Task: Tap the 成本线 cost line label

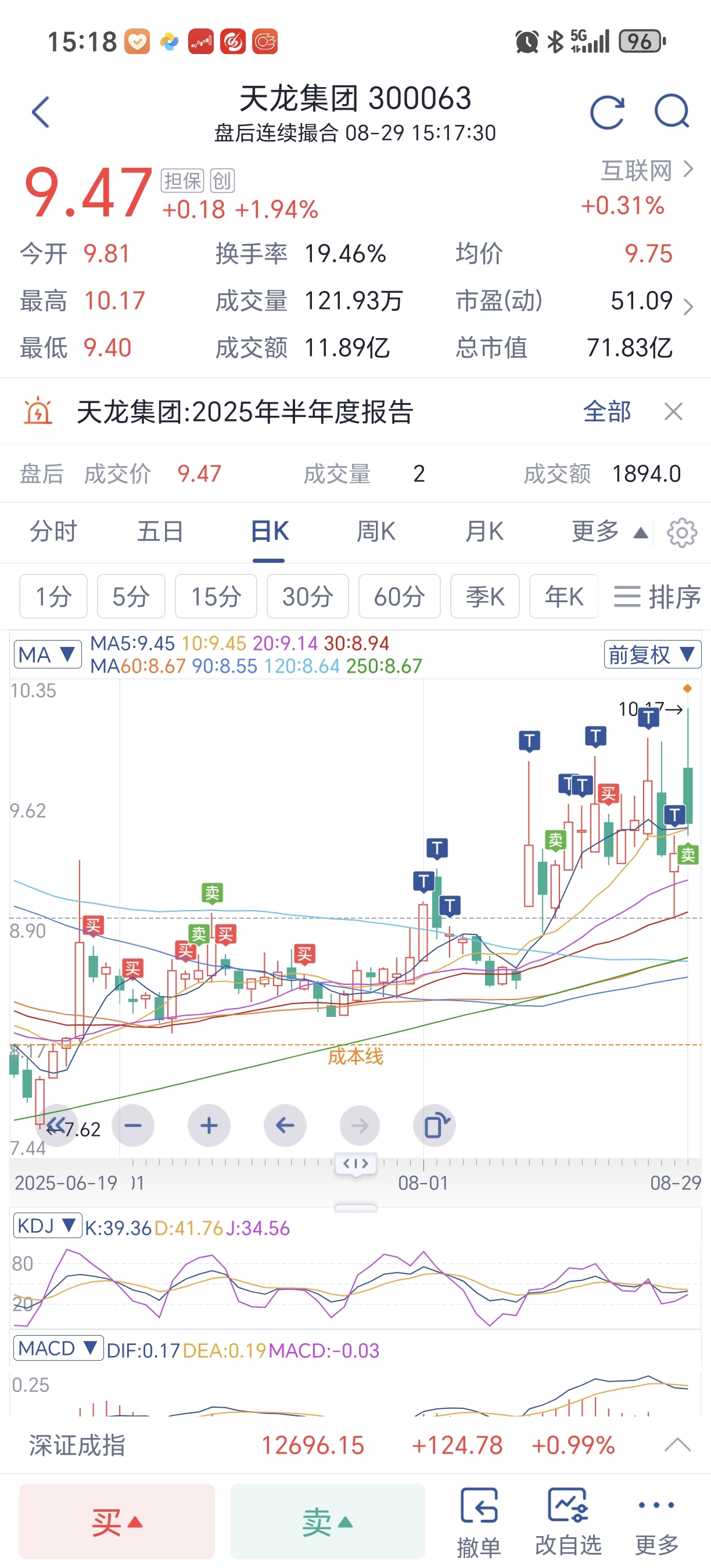Action: [355, 1056]
